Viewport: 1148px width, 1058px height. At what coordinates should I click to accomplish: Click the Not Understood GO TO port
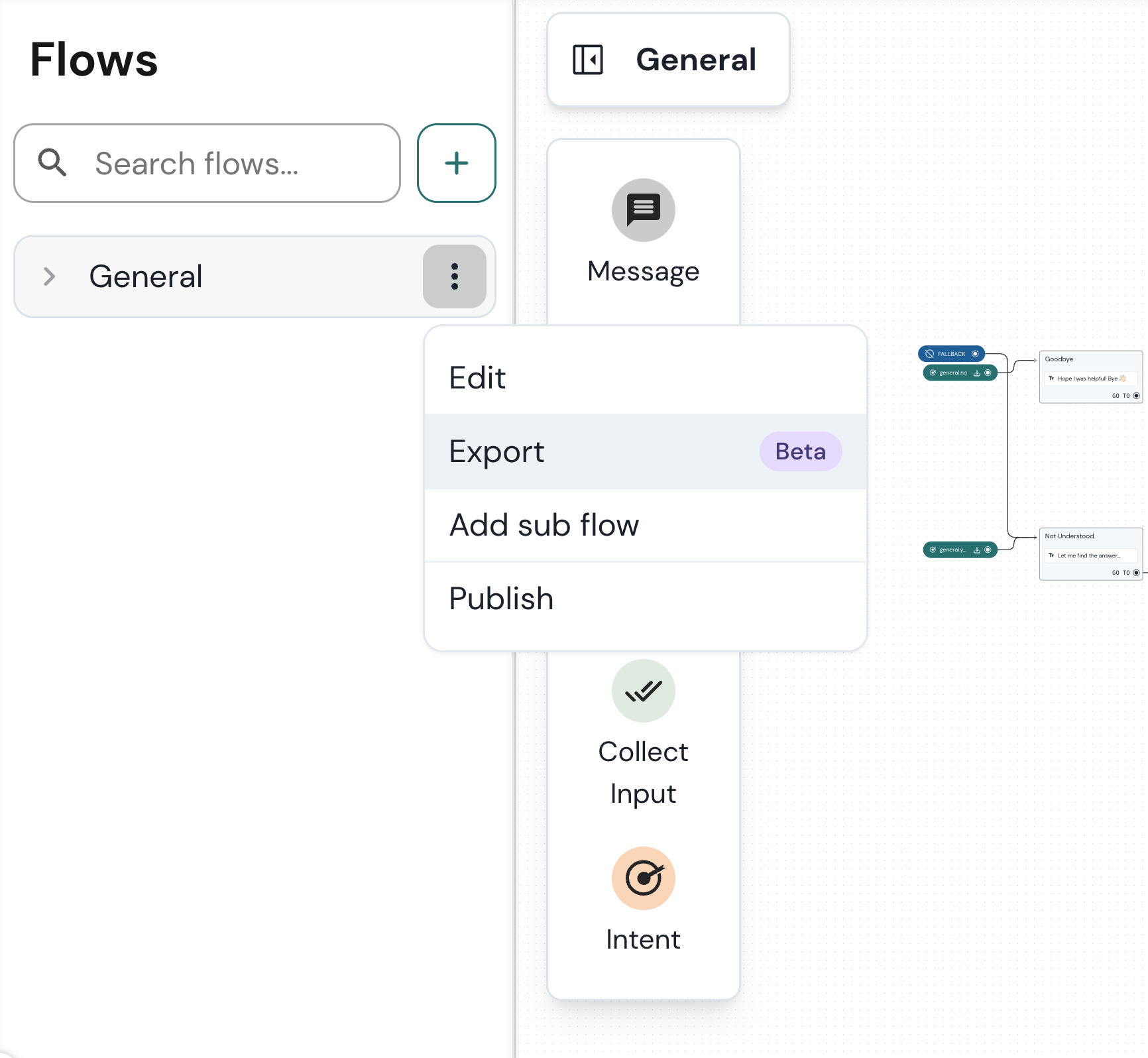point(1136,573)
